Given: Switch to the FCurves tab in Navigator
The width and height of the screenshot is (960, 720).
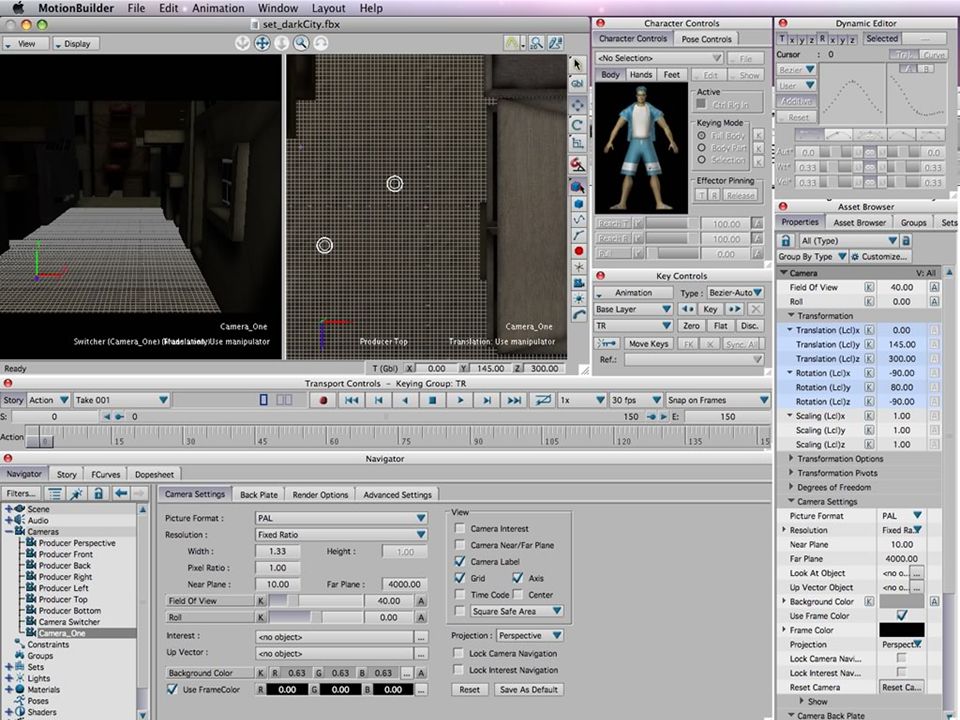Looking at the screenshot, I should click(x=106, y=474).
